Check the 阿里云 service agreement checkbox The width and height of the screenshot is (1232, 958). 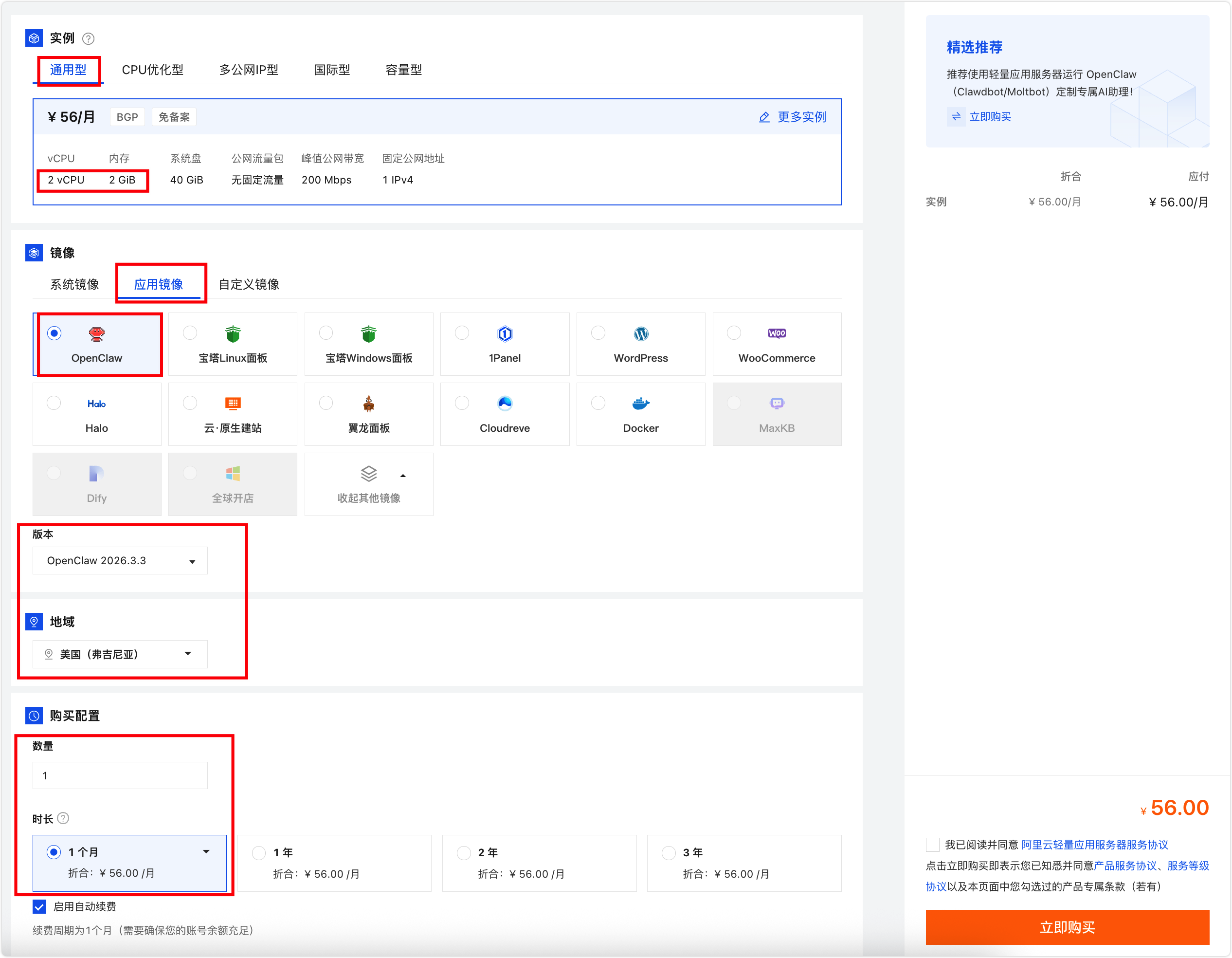[x=932, y=844]
